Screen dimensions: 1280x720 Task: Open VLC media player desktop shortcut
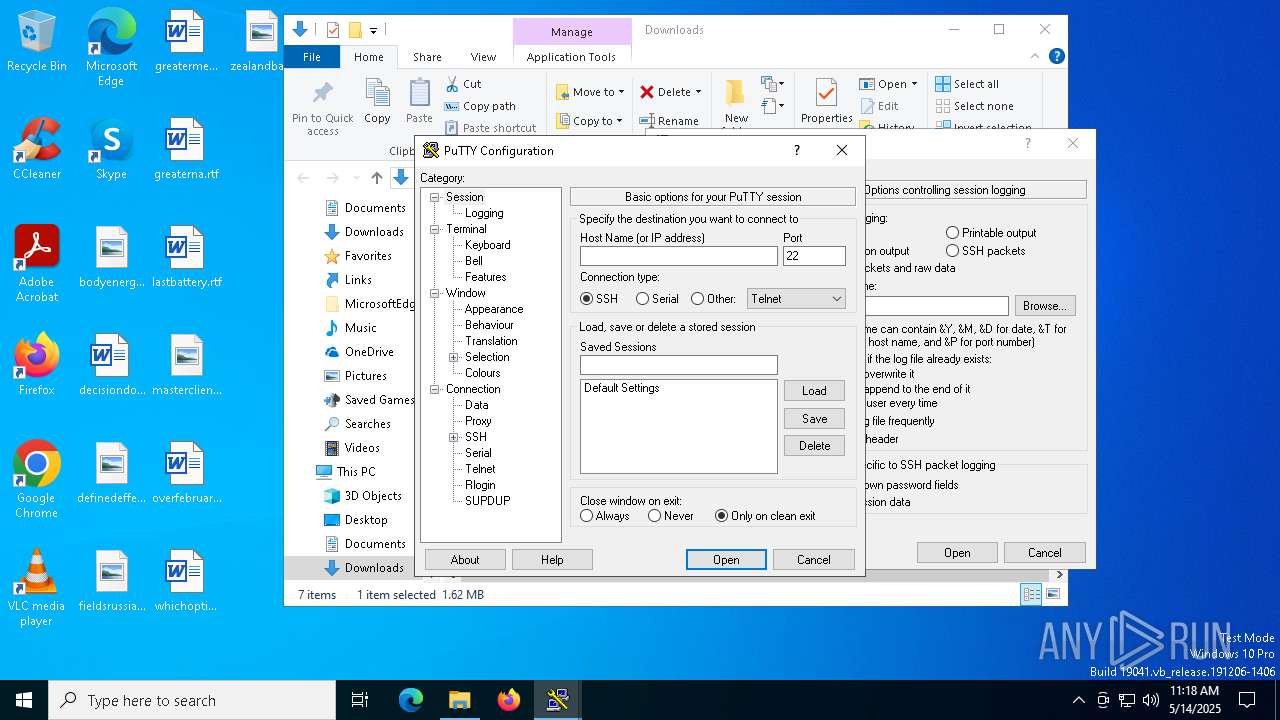pyautogui.click(x=37, y=587)
